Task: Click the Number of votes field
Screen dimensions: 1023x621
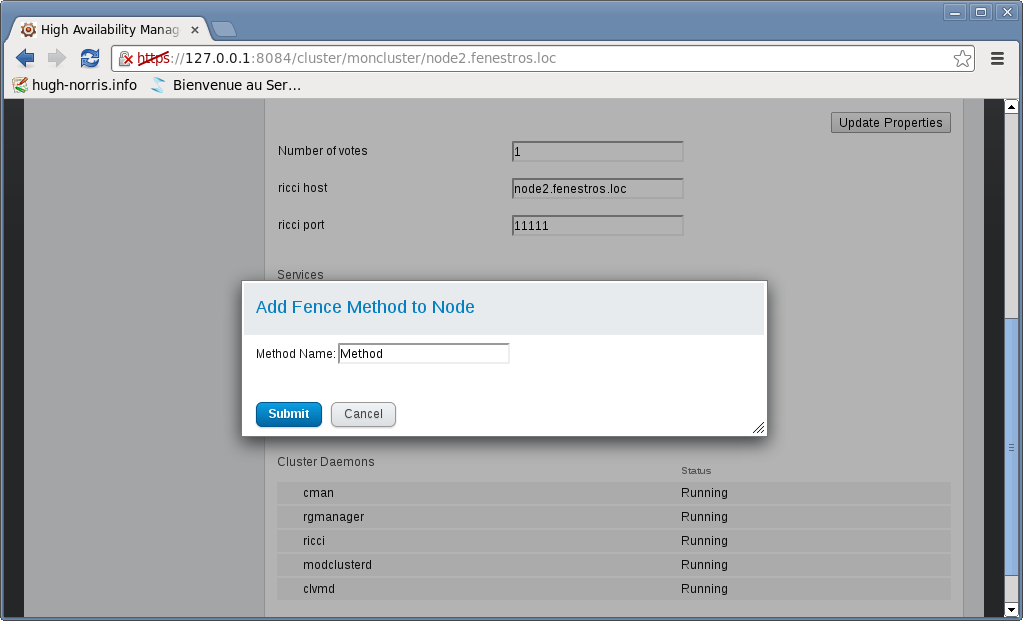Action: coord(597,152)
